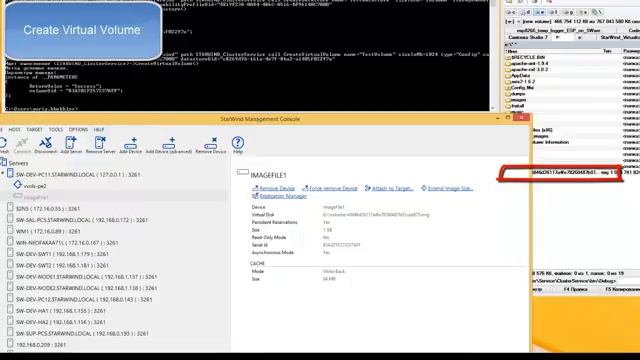Open the TARGET menu

[x=34, y=129]
